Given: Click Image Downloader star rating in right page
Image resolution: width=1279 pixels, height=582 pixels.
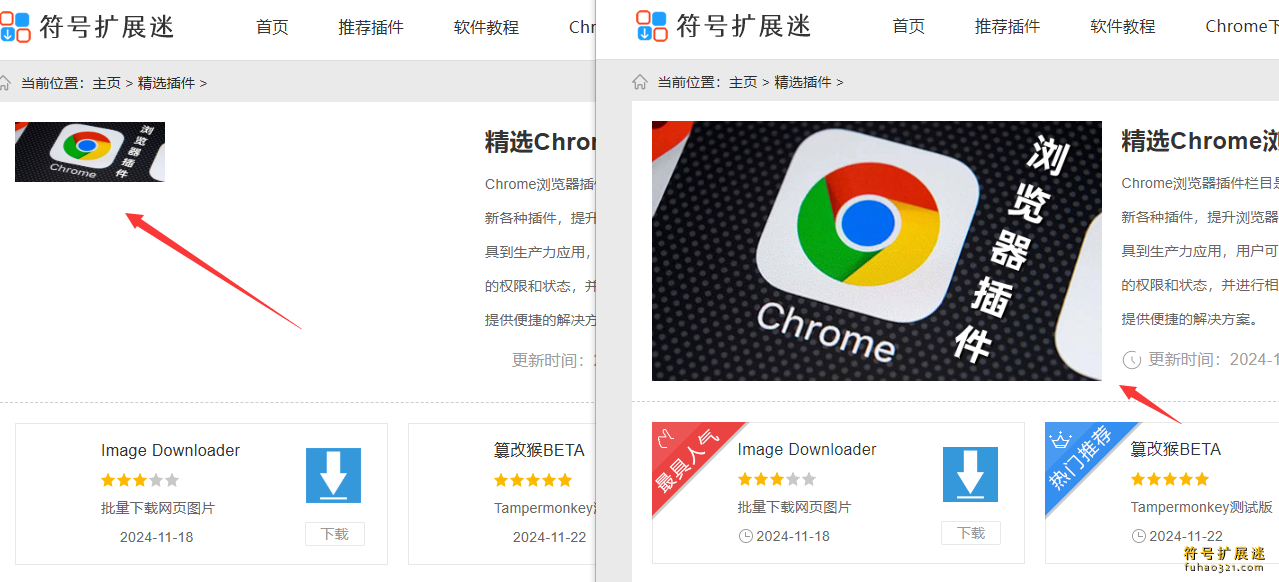Looking at the screenshot, I should (x=777, y=479).
